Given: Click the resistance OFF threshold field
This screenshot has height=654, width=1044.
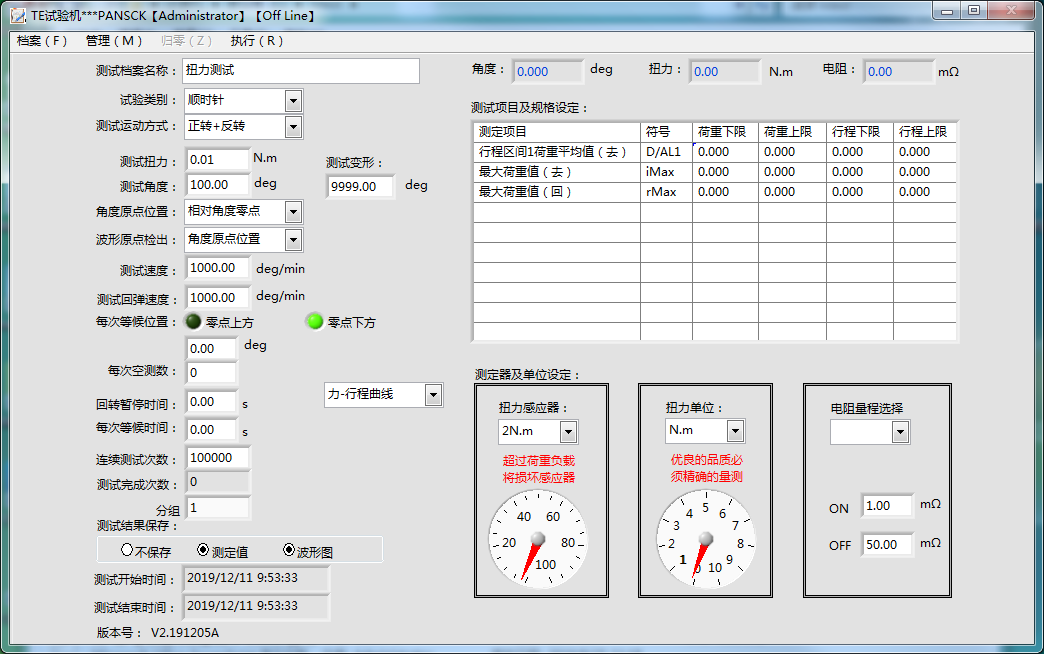Looking at the screenshot, I should coord(887,545).
